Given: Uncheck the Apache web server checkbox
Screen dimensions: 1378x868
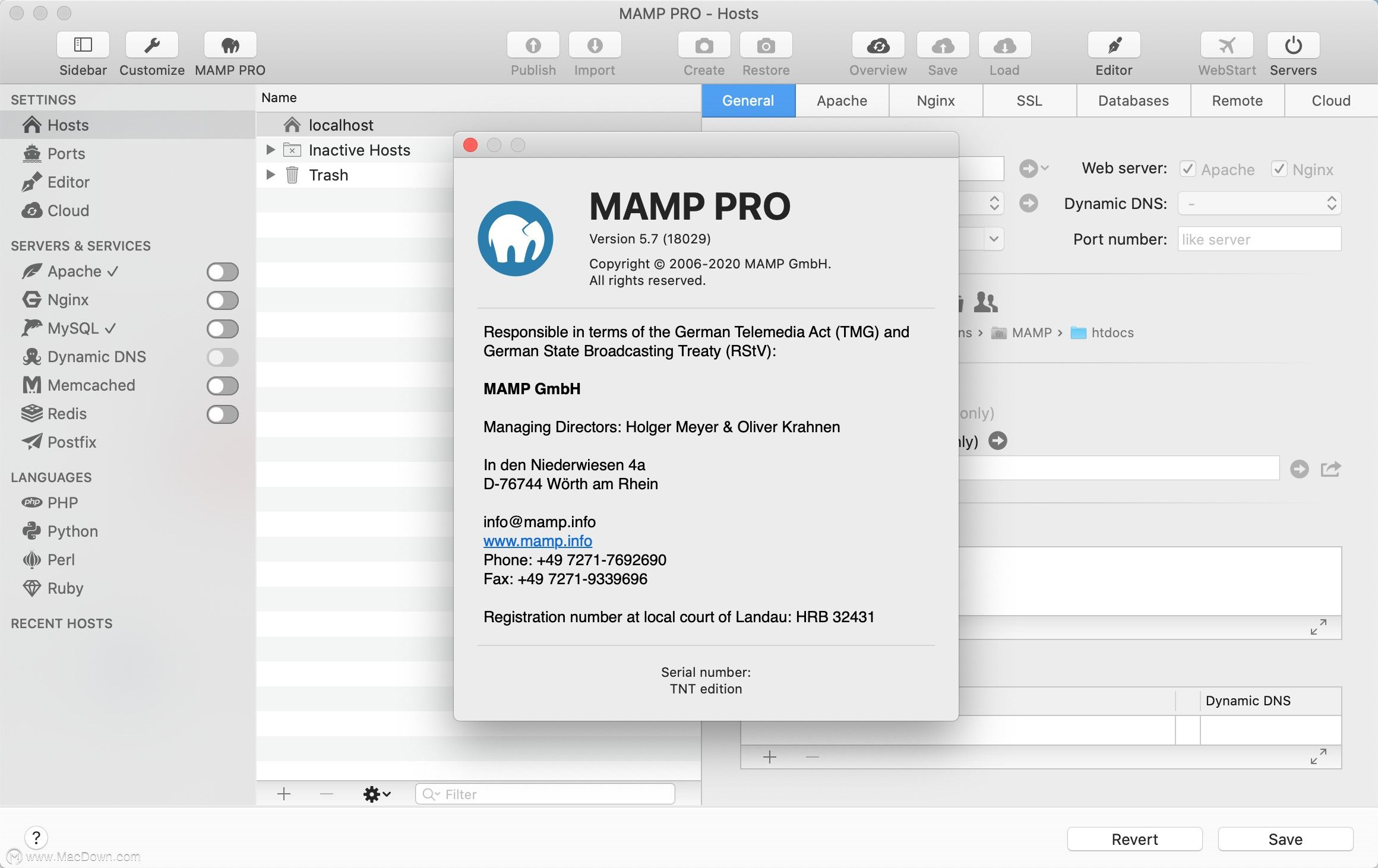Looking at the screenshot, I should coord(1187,169).
